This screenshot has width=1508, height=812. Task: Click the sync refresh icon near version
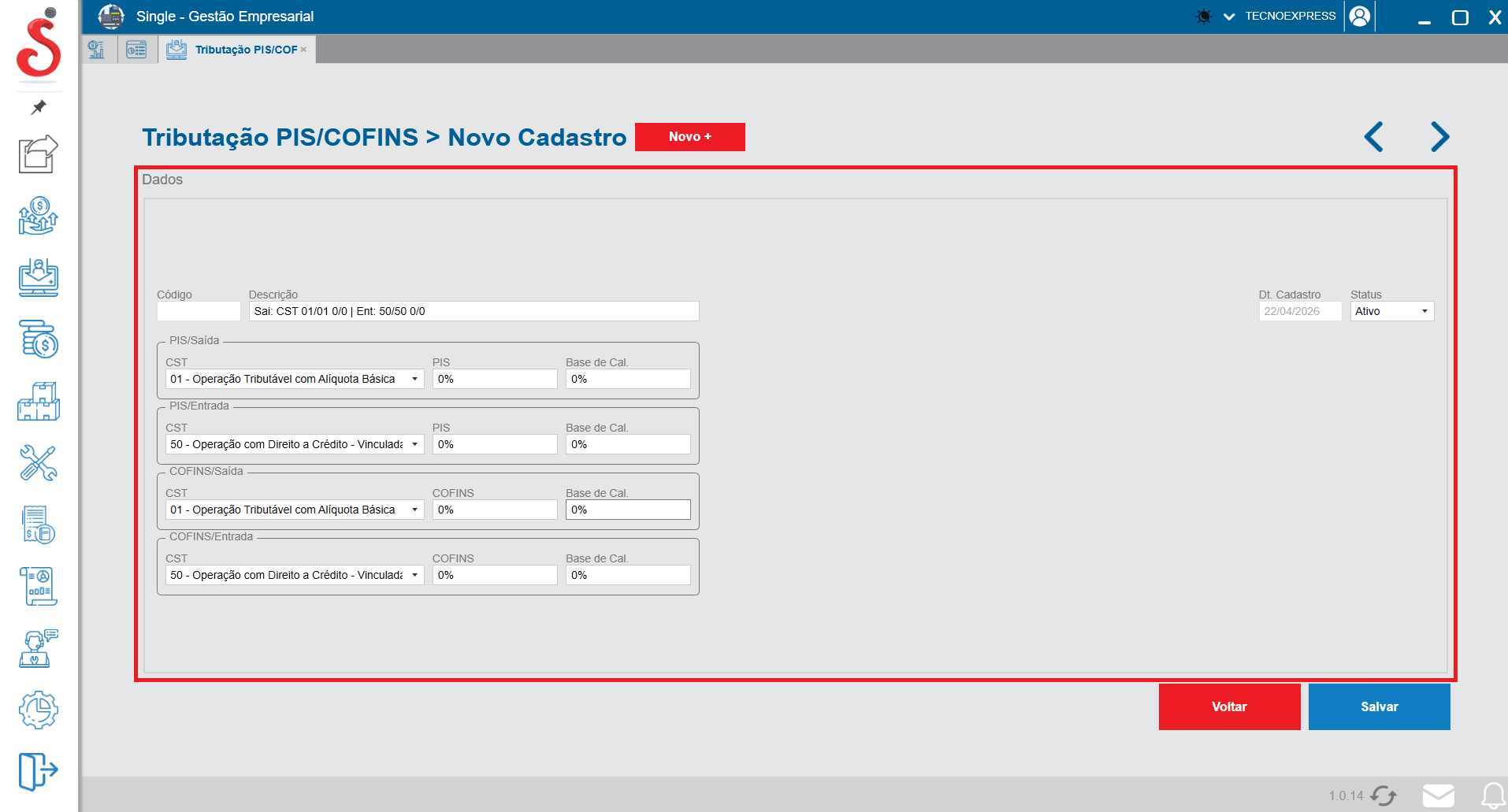tap(1384, 795)
